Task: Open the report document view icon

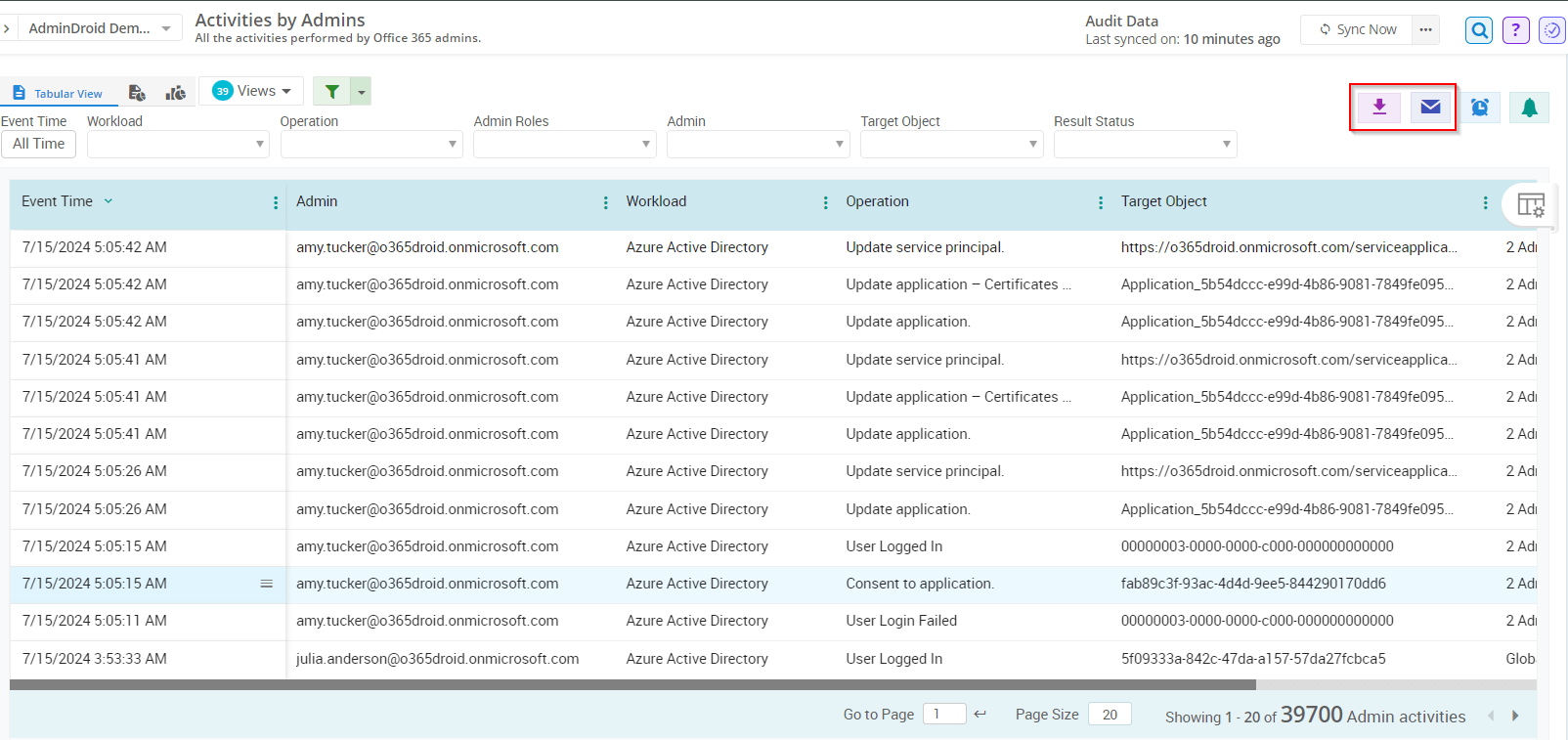Action: click(x=137, y=93)
